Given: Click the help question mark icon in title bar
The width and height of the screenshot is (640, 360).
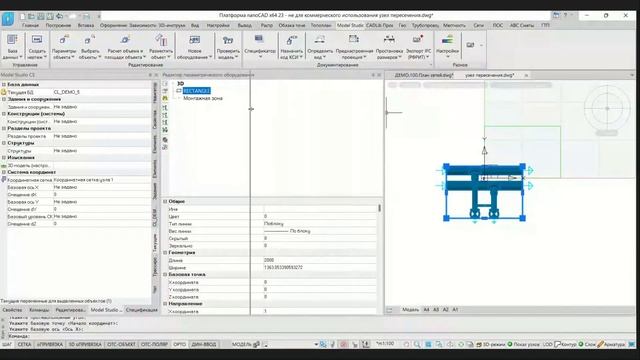Looking at the screenshot, I should (565, 15).
